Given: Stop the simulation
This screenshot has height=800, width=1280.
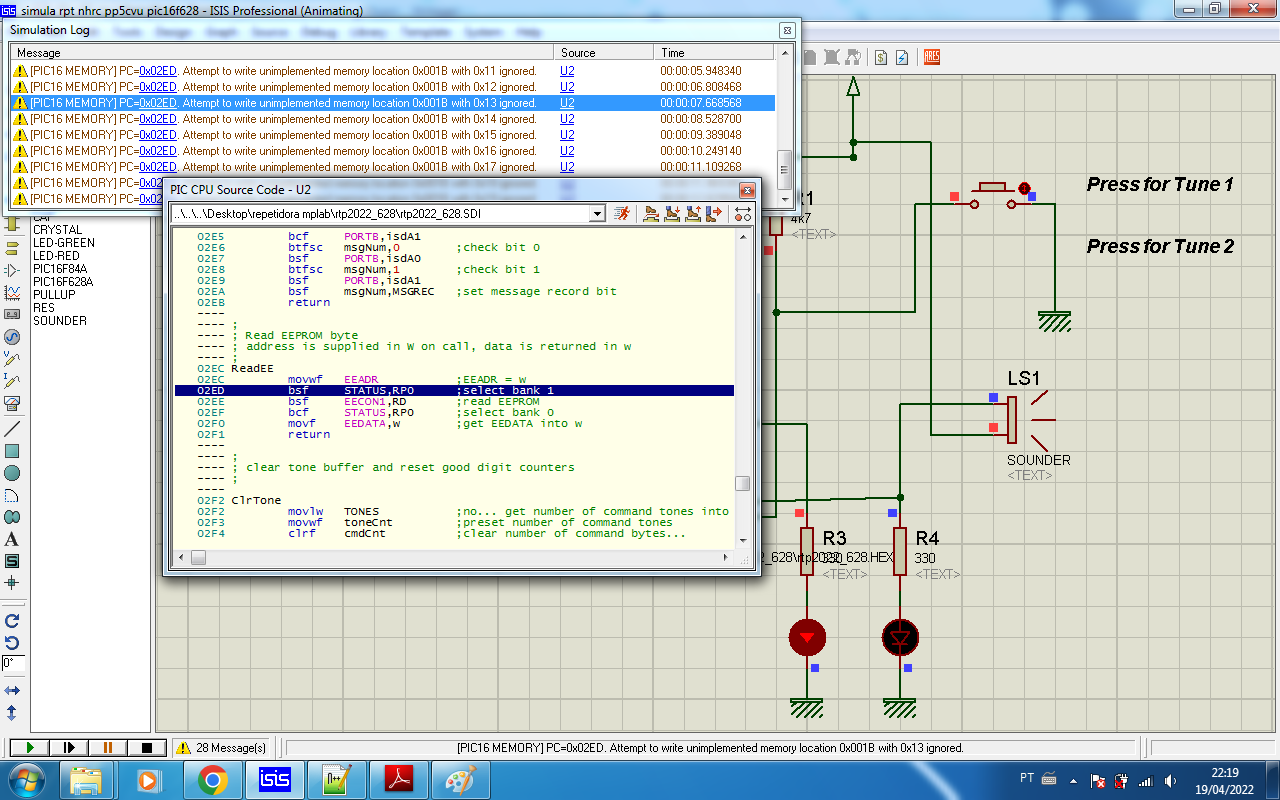Looking at the screenshot, I should tap(147, 747).
